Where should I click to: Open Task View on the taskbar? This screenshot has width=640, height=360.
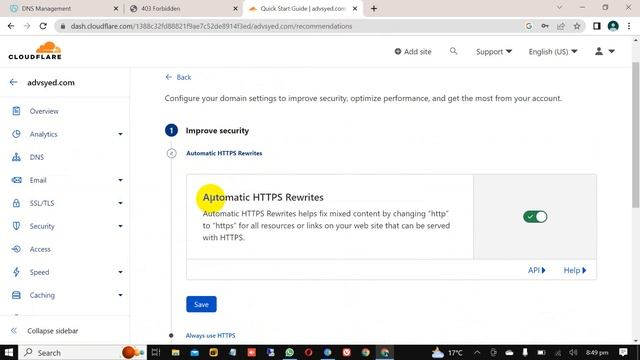pos(156,352)
